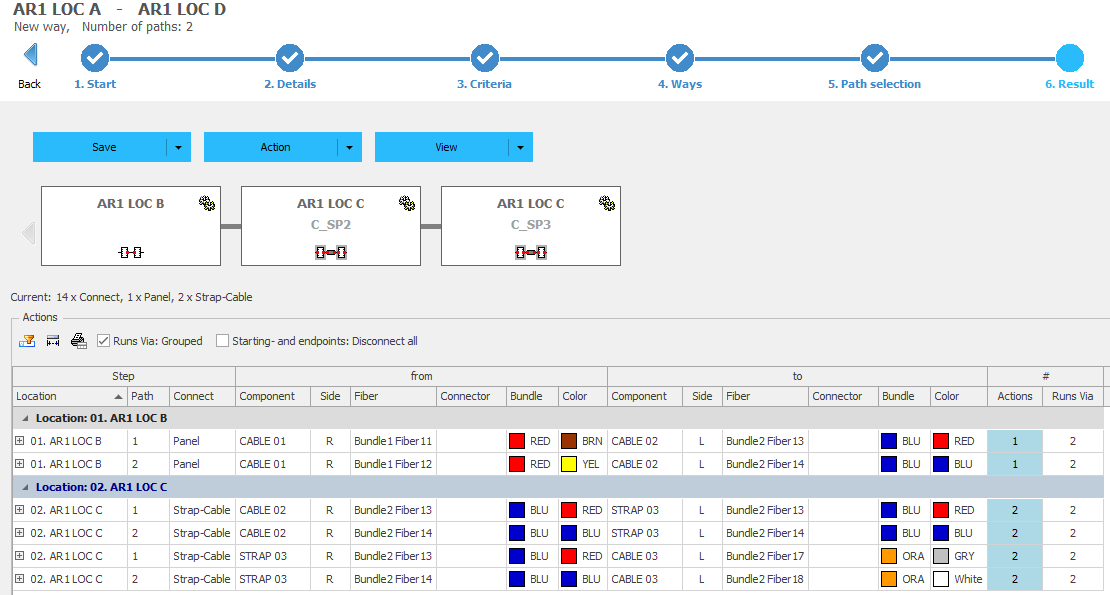Go to step 5. Path selection

(x=875, y=59)
